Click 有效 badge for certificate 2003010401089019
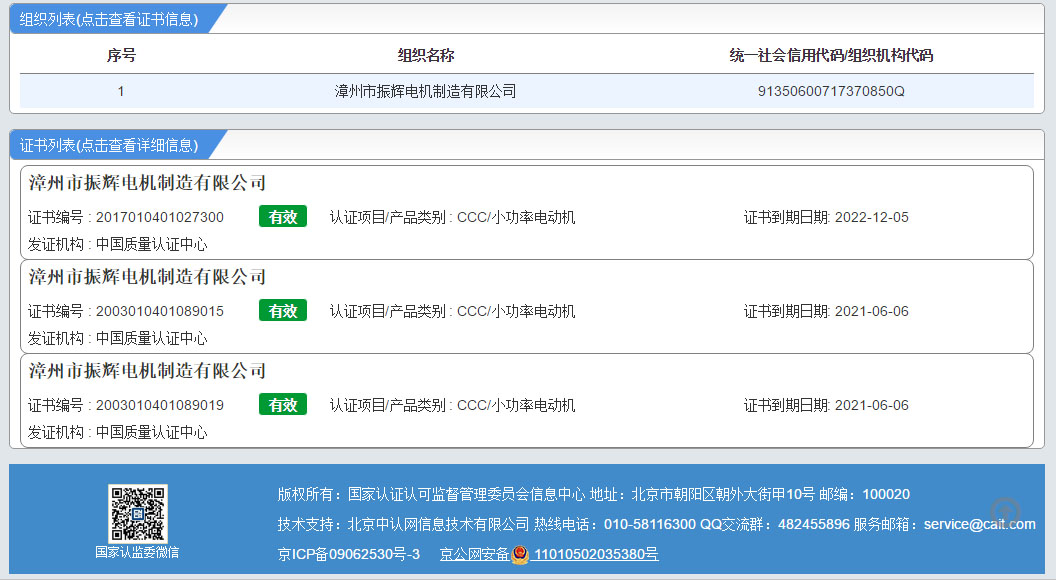Image resolution: width=1056 pixels, height=580 pixels. [x=283, y=405]
